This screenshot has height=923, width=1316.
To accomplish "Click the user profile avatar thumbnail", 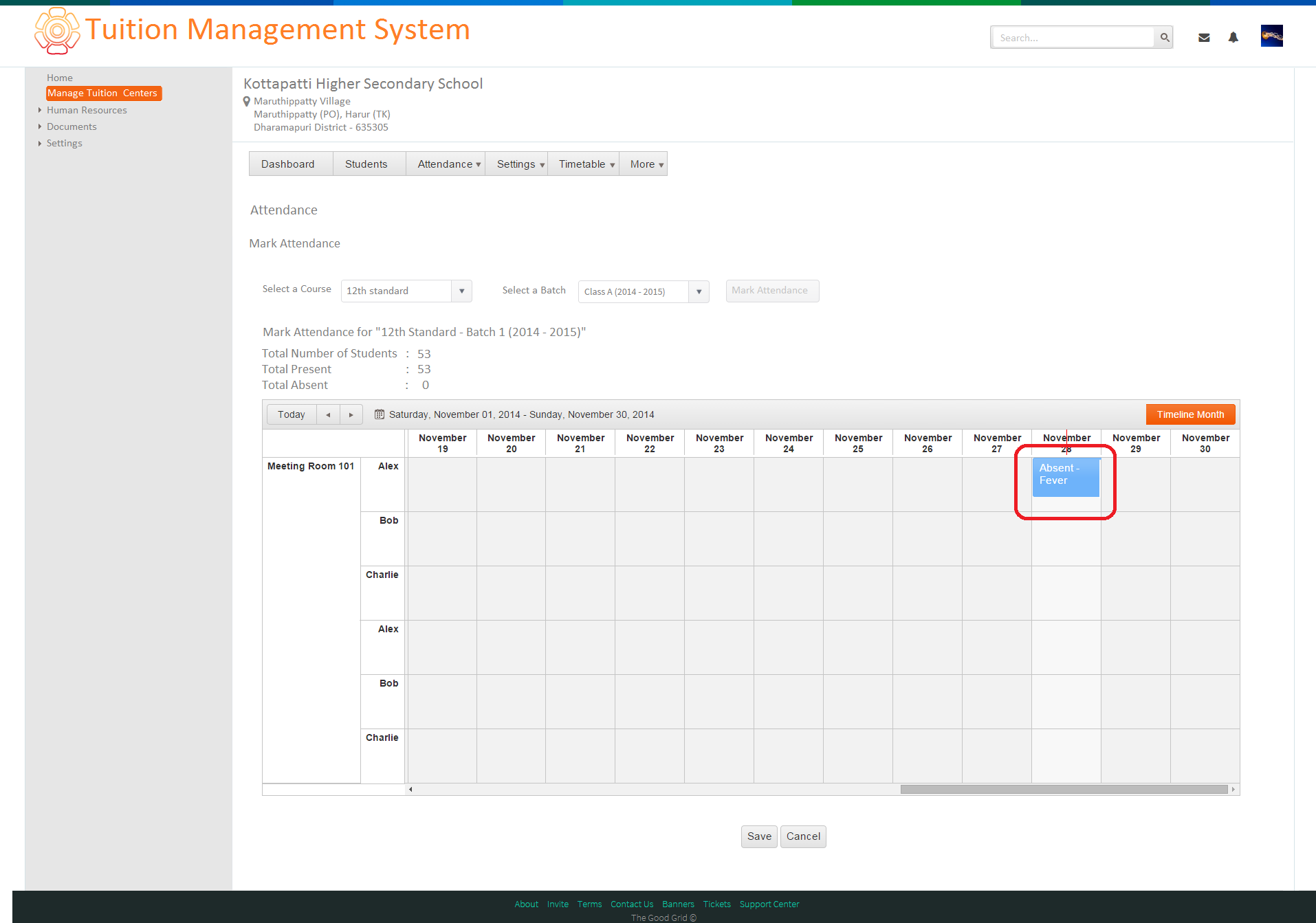I will coord(1272,36).
